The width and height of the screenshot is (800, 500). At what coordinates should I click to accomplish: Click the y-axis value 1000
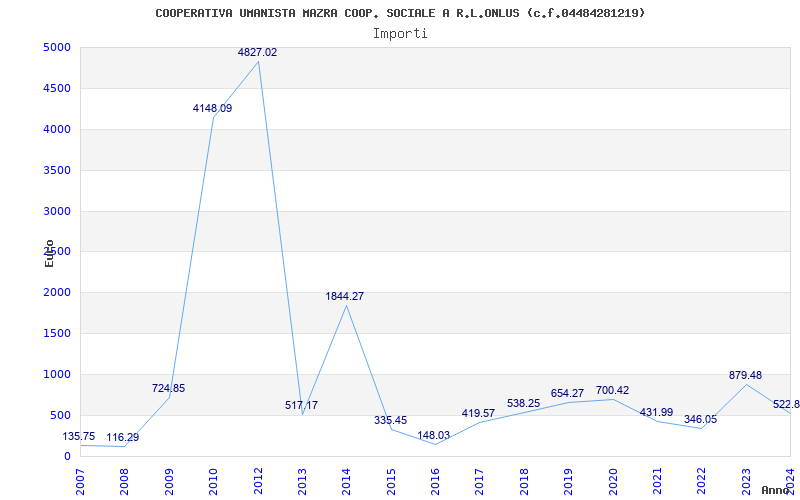tap(57, 374)
